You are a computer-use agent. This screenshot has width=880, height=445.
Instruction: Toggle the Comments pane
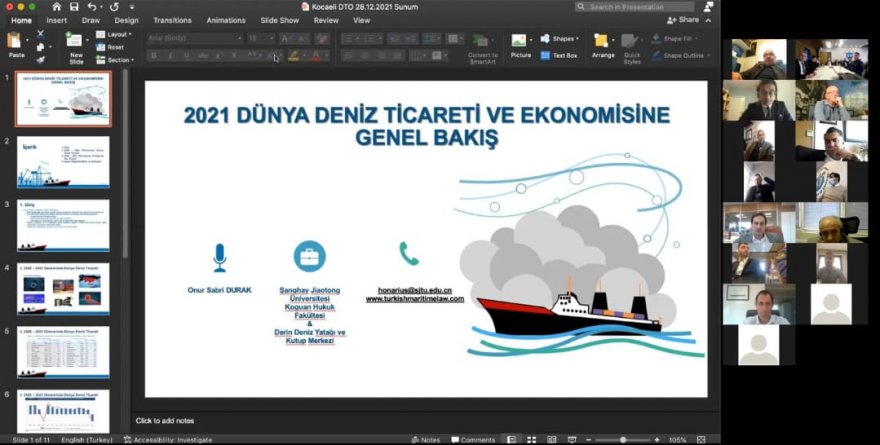pos(472,439)
